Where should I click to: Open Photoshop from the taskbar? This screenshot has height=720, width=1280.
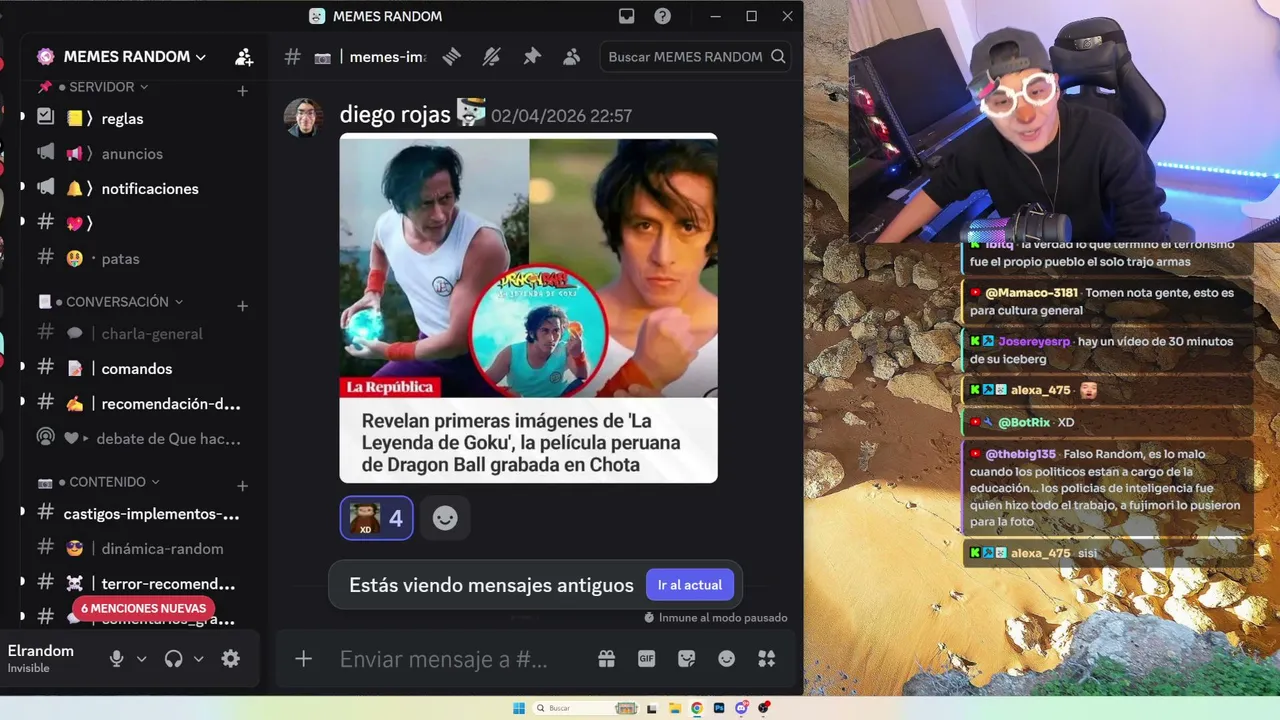coord(719,708)
